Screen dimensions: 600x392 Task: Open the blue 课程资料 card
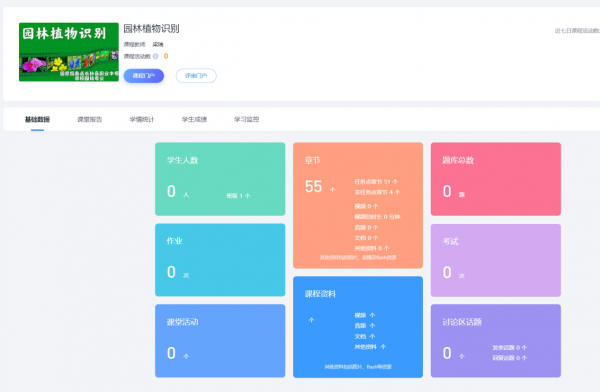click(358, 327)
